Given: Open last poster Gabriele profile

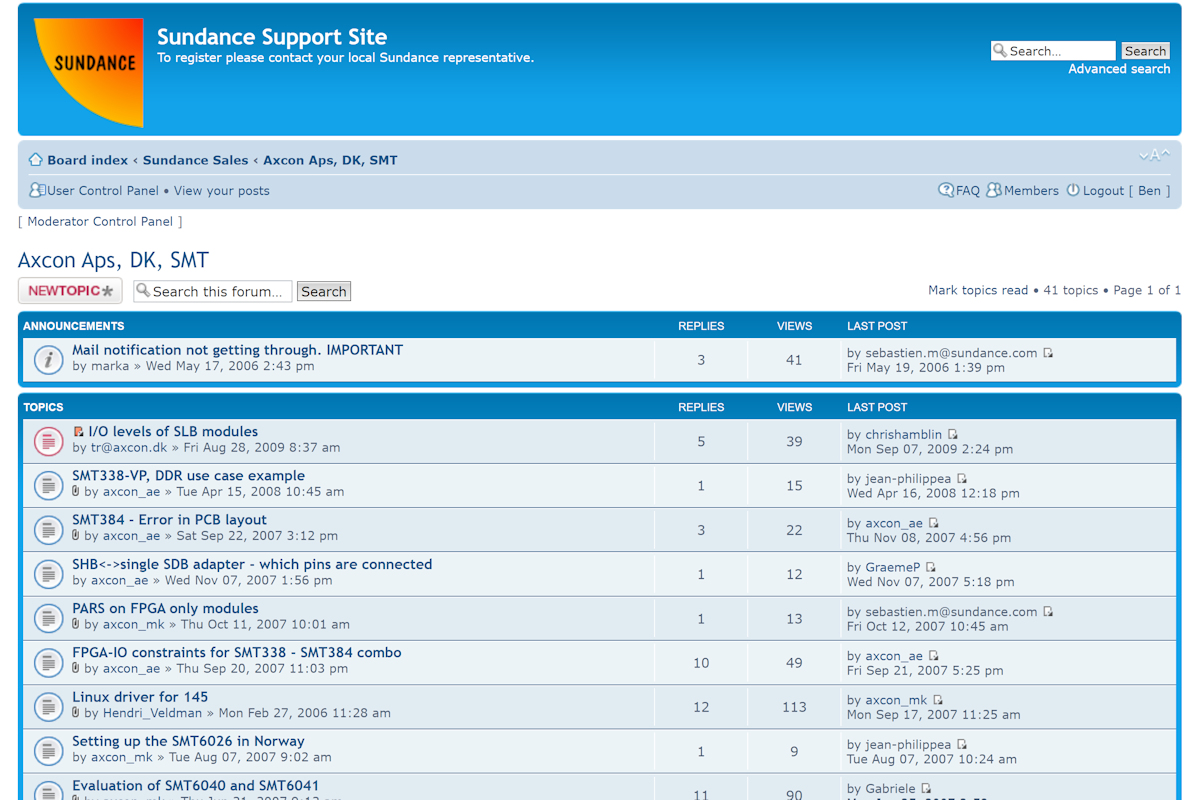Looking at the screenshot, I should pyautogui.click(x=891, y=789).
